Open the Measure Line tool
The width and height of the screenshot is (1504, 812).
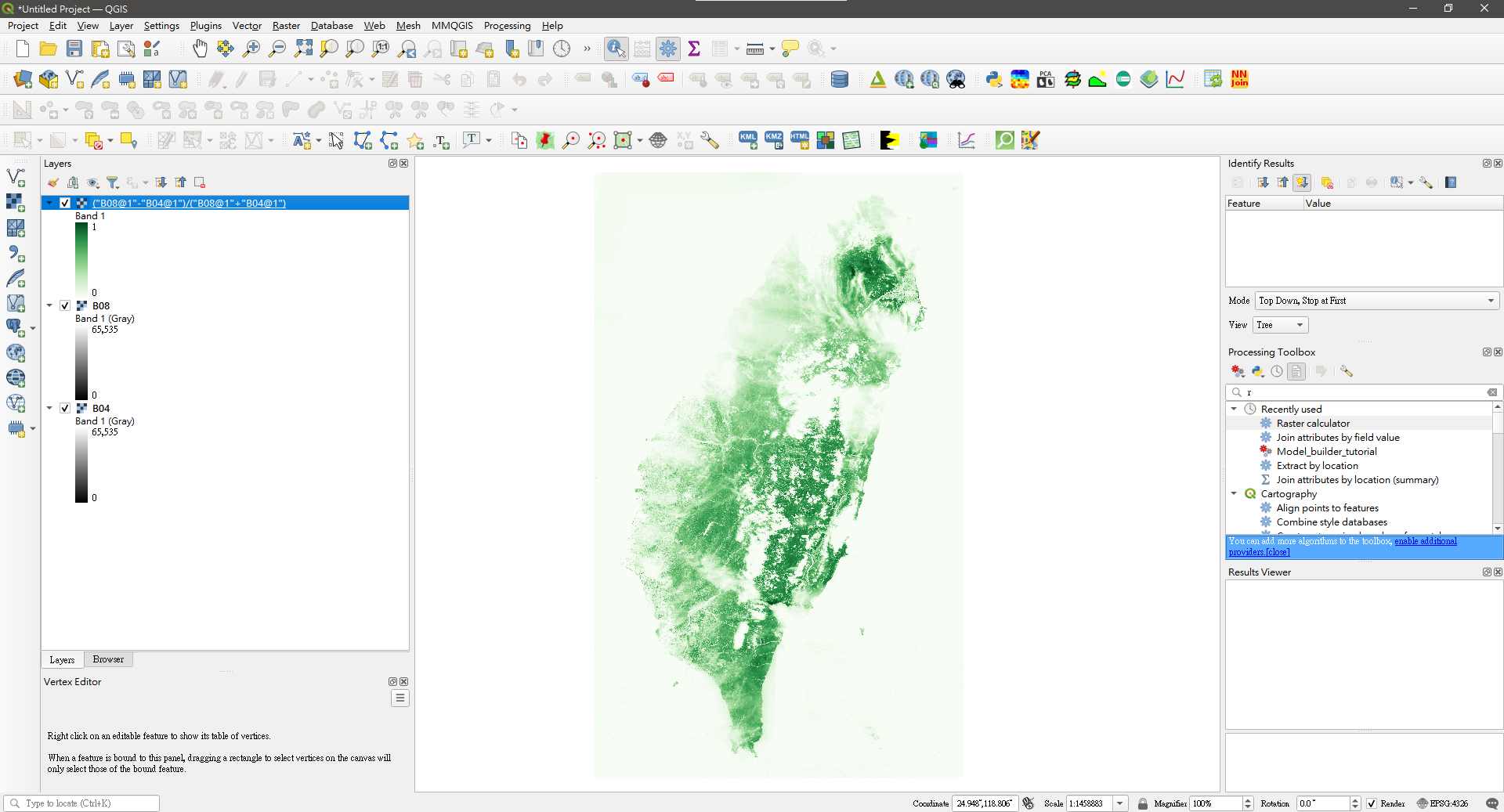(x=754, y=49)
